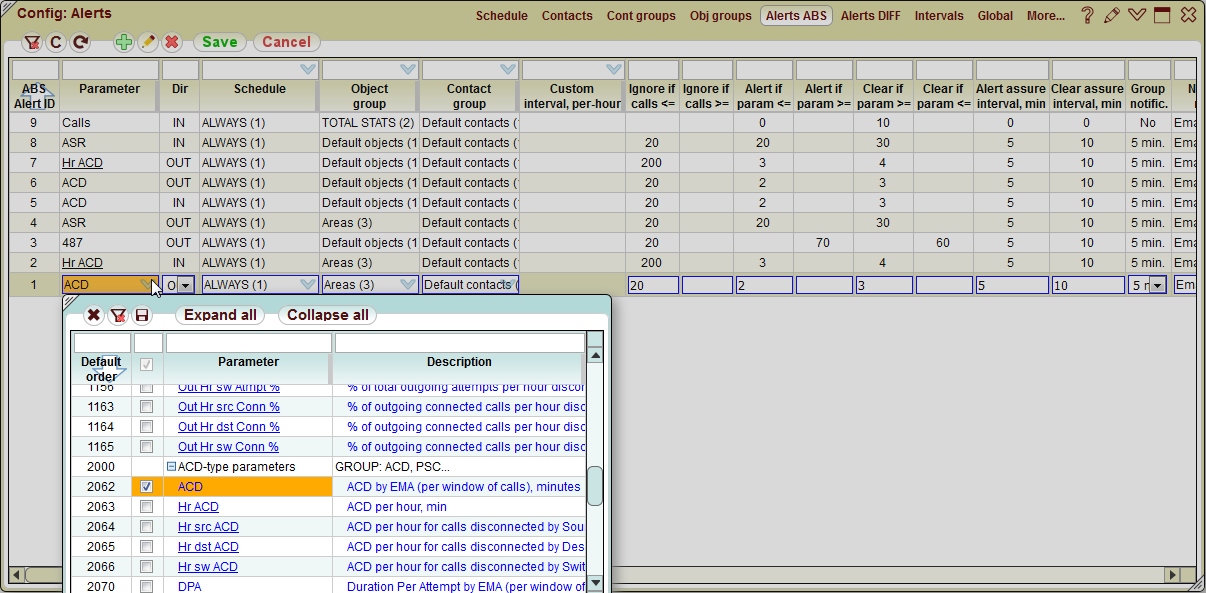Click the Expand all button
The width and height of the screenshot is (1206, 593).
tap(219, 314)
